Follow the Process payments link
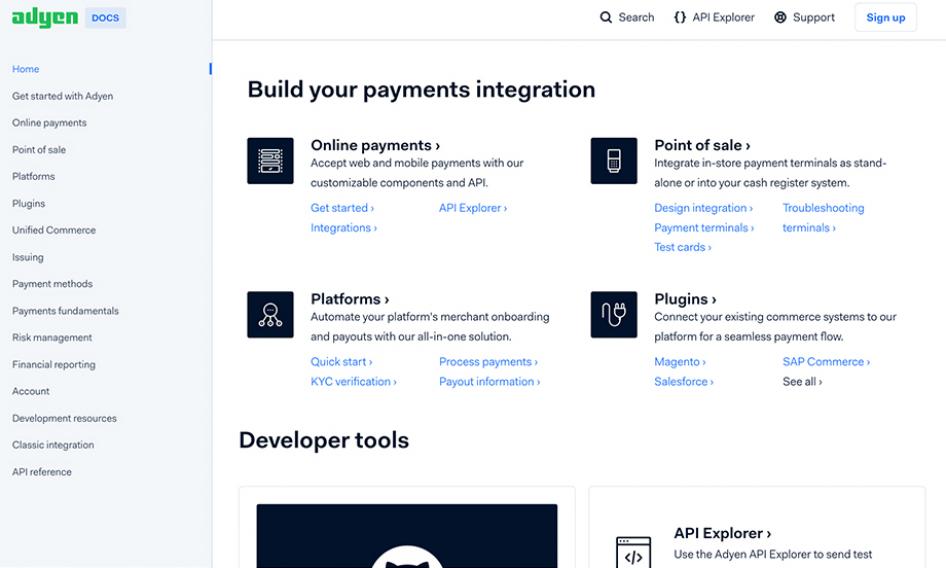Image resolution: width=946 pixels, height=568 pixels. point(489,362)
